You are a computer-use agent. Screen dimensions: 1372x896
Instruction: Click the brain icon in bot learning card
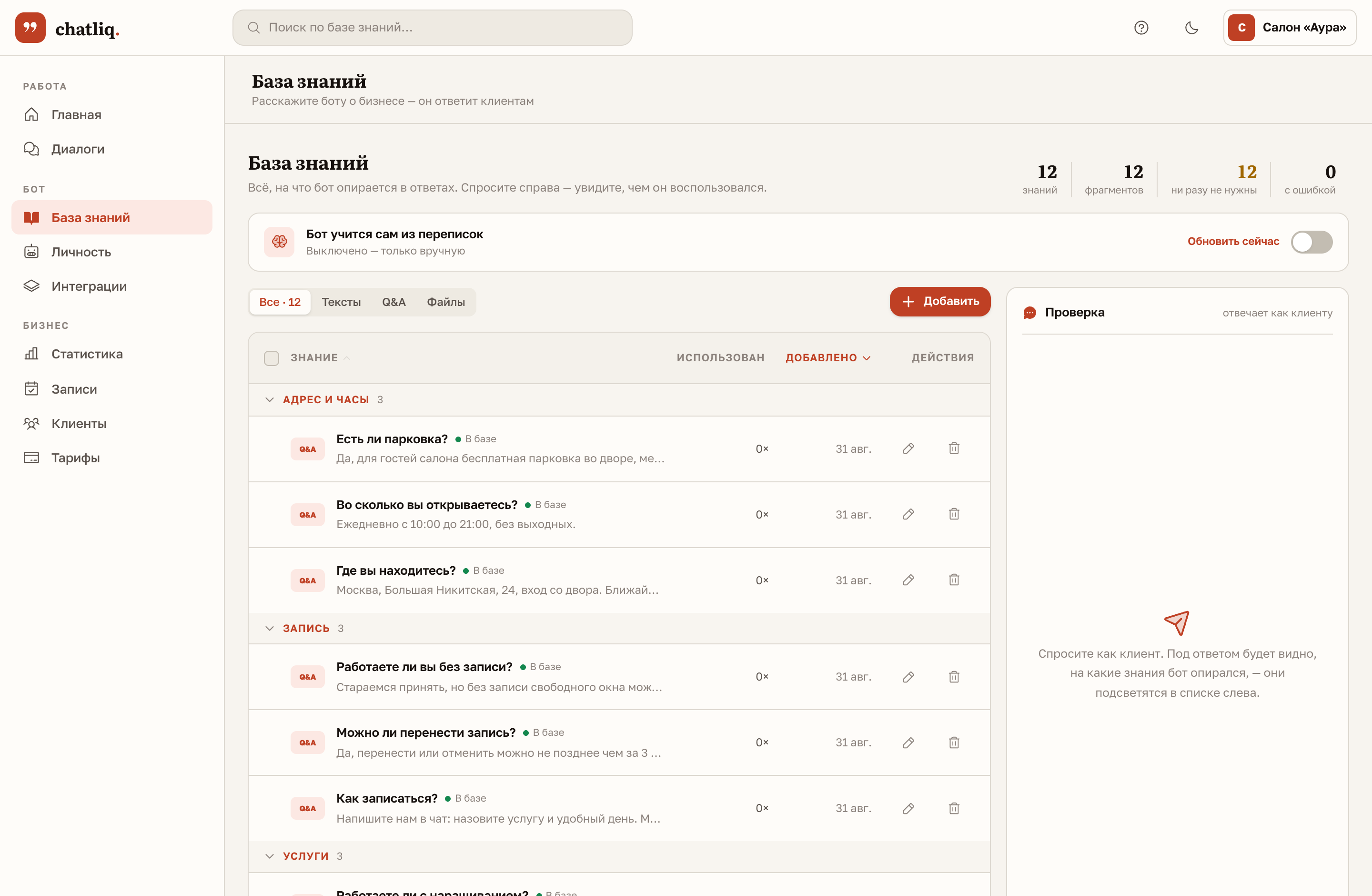click(280, 242)
